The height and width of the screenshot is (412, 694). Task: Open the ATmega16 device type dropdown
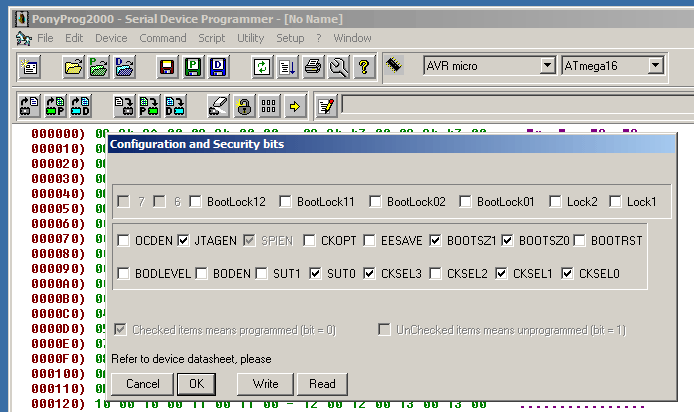[655, 65]
